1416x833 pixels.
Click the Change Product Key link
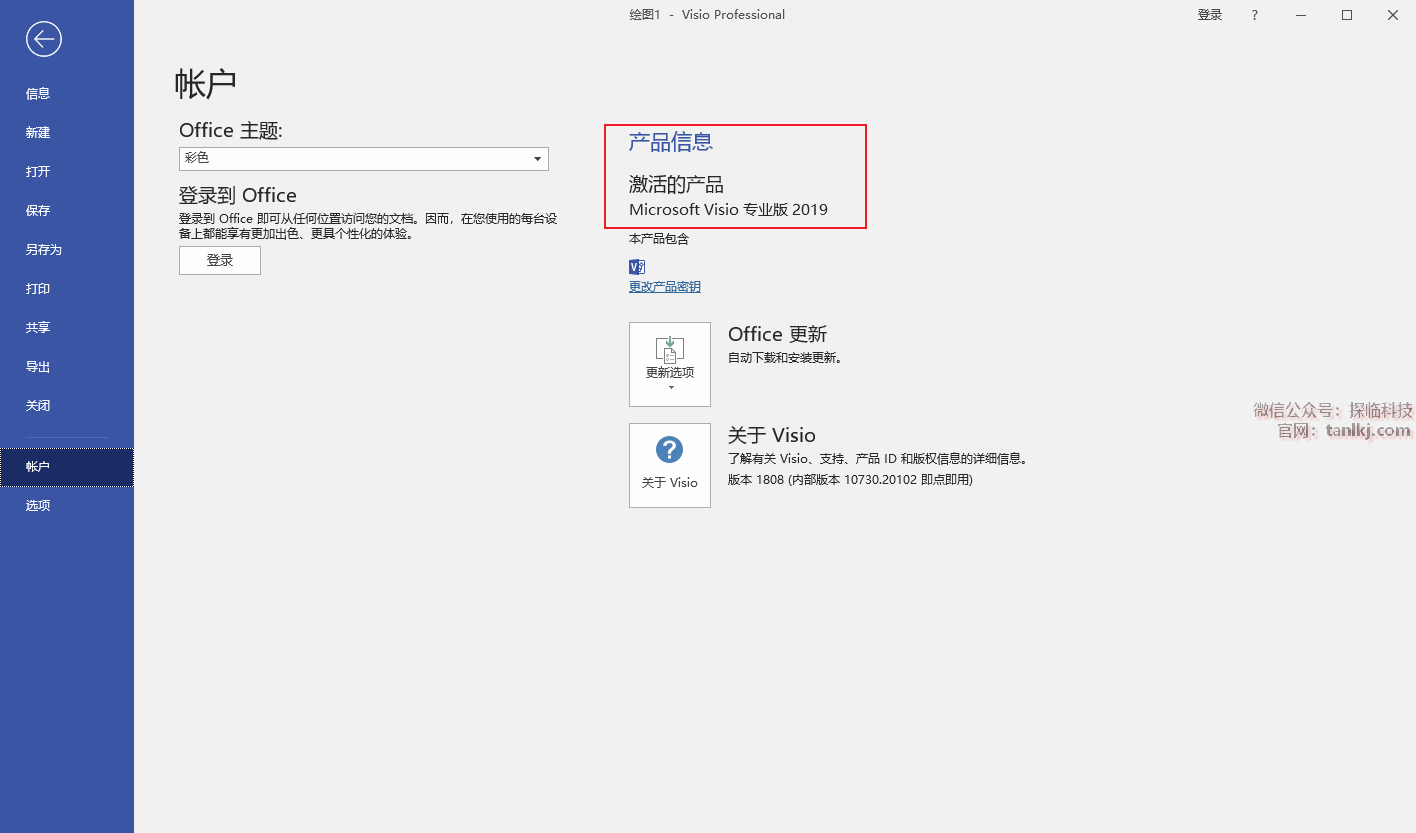coord(665,287)
